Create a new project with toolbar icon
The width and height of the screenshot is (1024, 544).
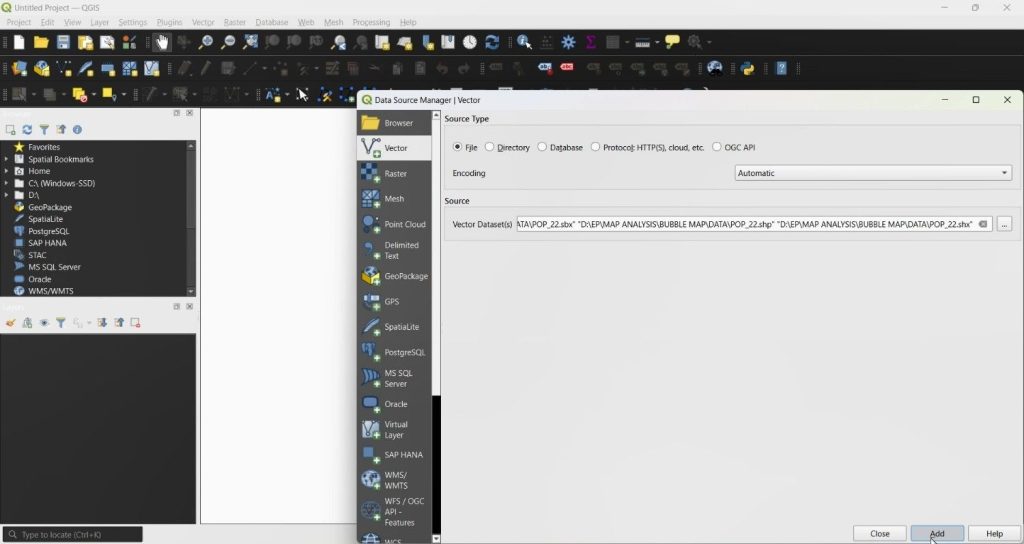(x=19, y=42)
